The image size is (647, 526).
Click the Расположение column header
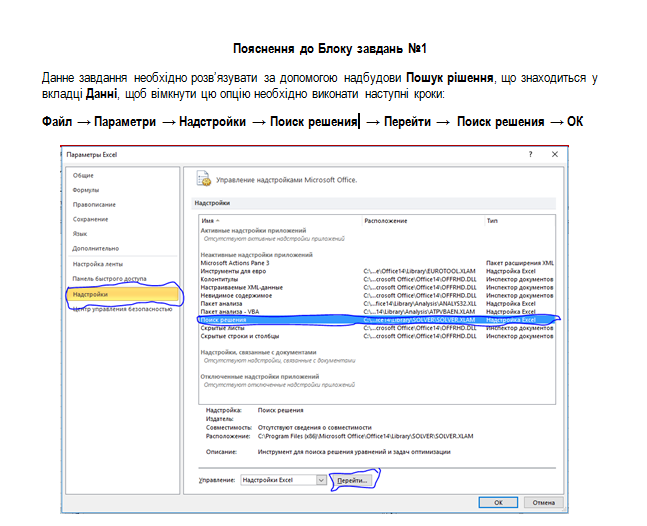coord(385,220)
